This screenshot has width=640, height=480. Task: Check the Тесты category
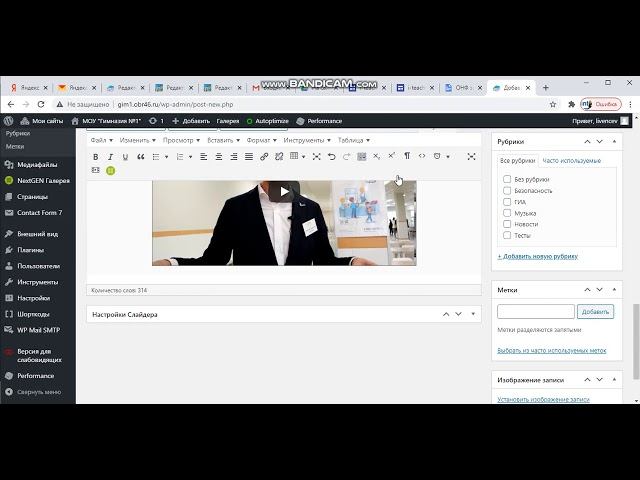(x=507, y=236)
